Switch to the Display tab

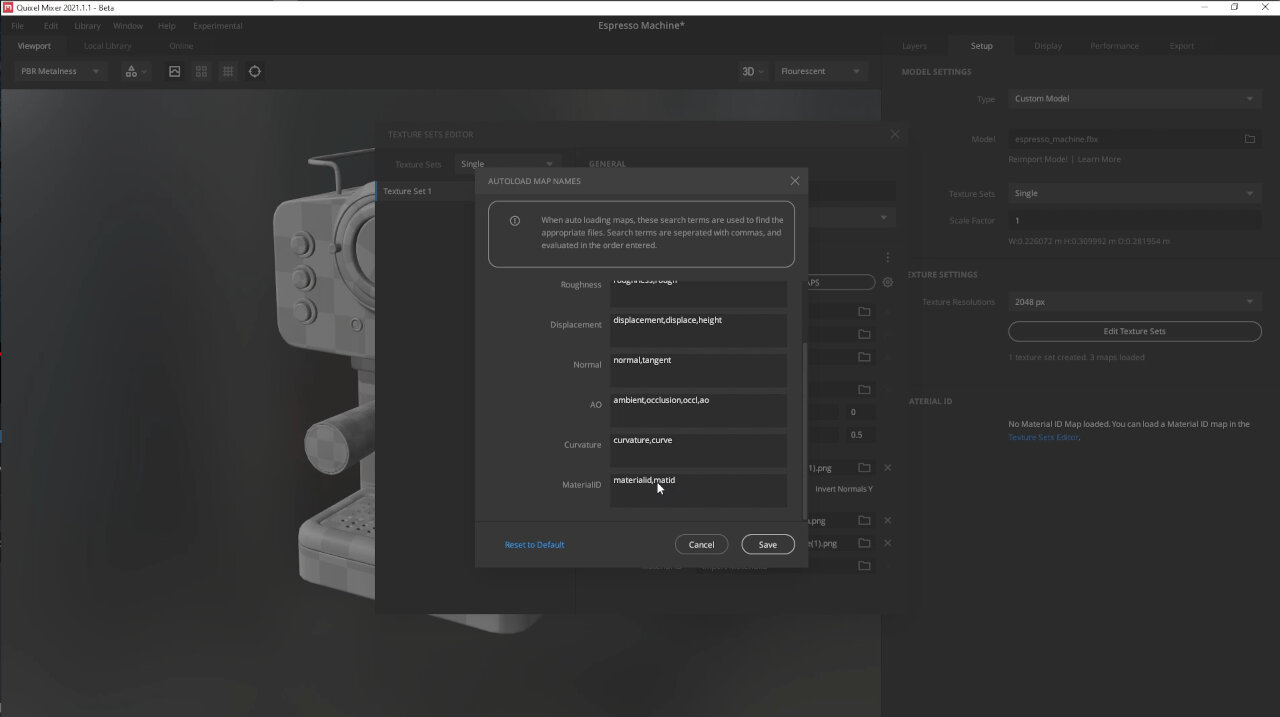(1047, 45)
